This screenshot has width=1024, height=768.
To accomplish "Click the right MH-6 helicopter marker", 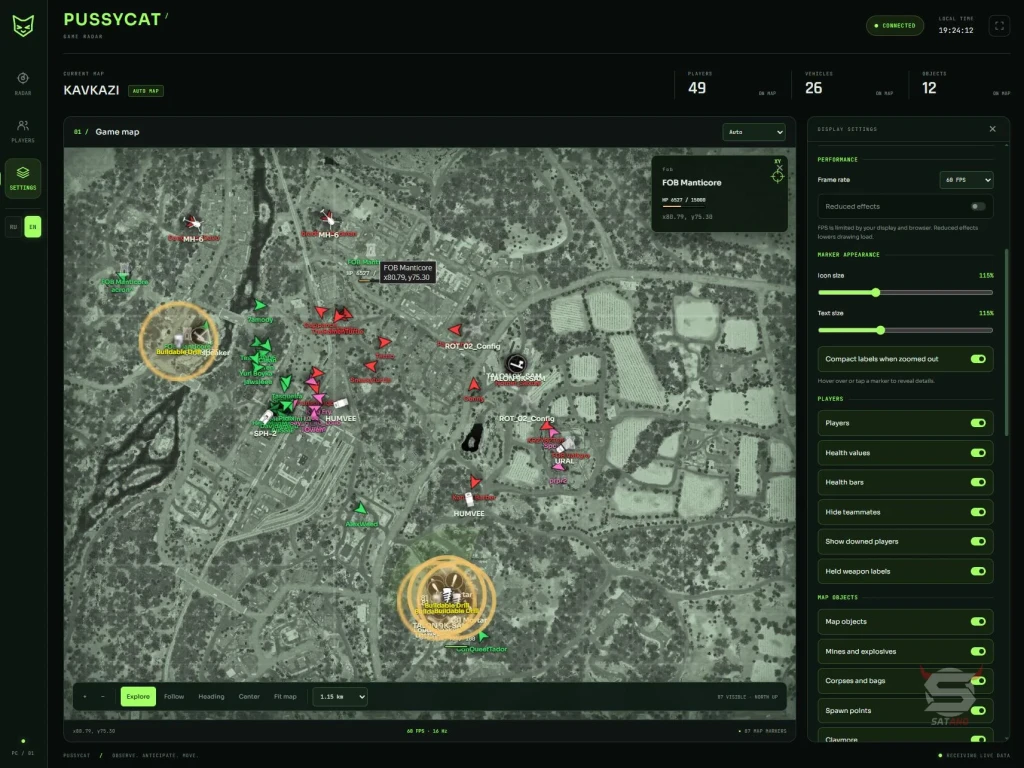I will click(x=327, y=218).
